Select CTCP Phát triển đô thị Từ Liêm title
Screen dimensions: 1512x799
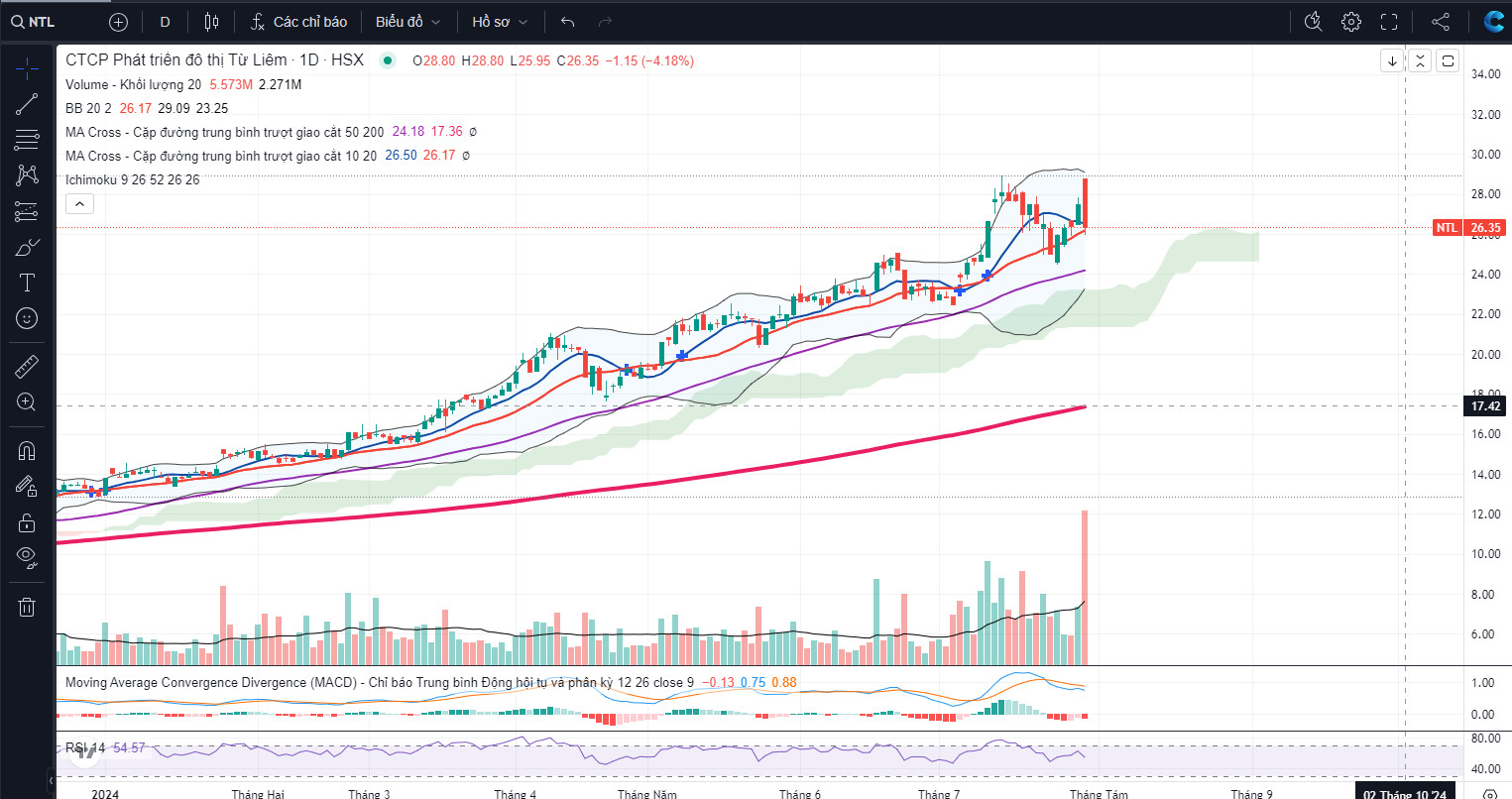coord(176,60)
